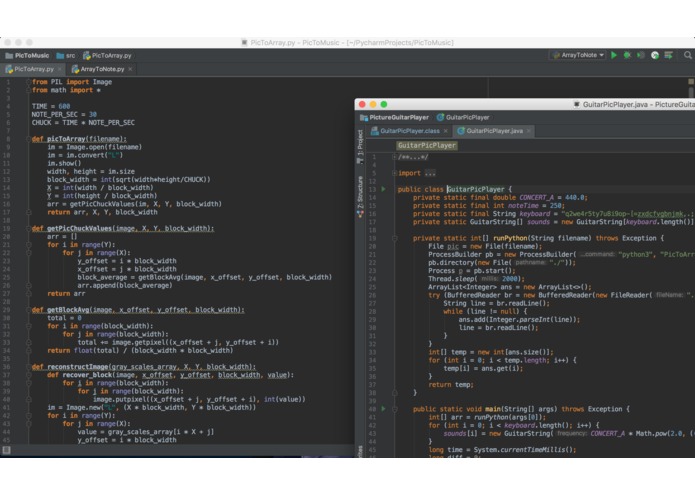Click the arr.append(block_average) line
This screenshot has height=494, width=695.
click(125, 285)
